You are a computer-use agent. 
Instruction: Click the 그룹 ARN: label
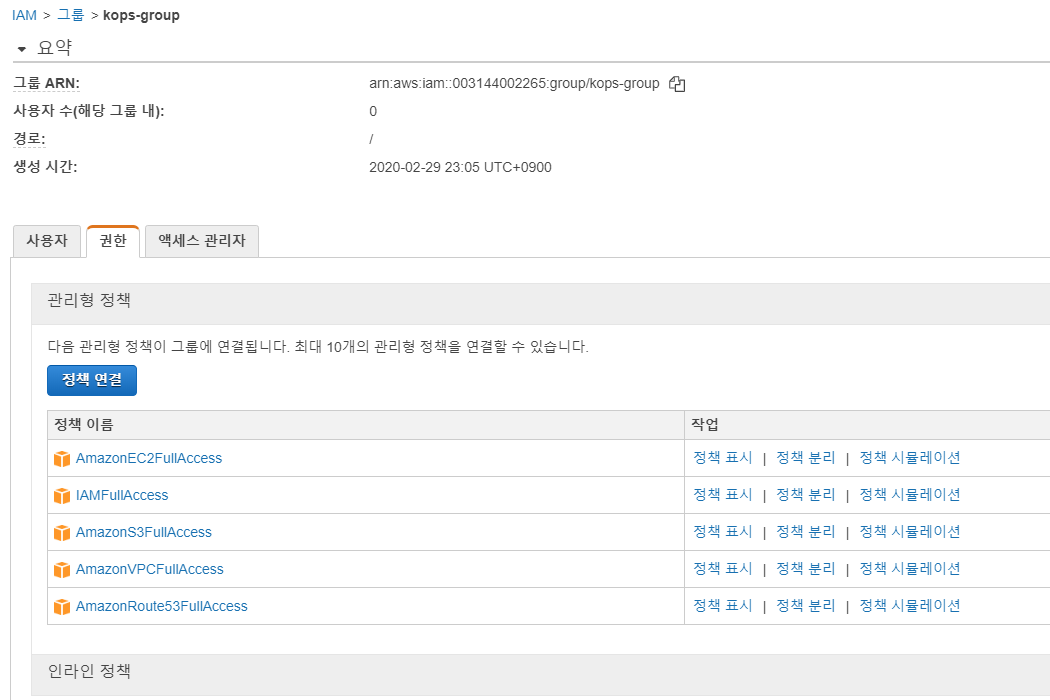pos(47,84)
